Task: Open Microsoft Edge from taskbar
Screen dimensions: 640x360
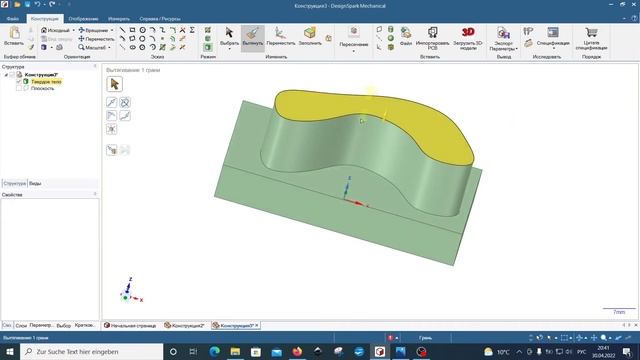Action: pos(214,352)
